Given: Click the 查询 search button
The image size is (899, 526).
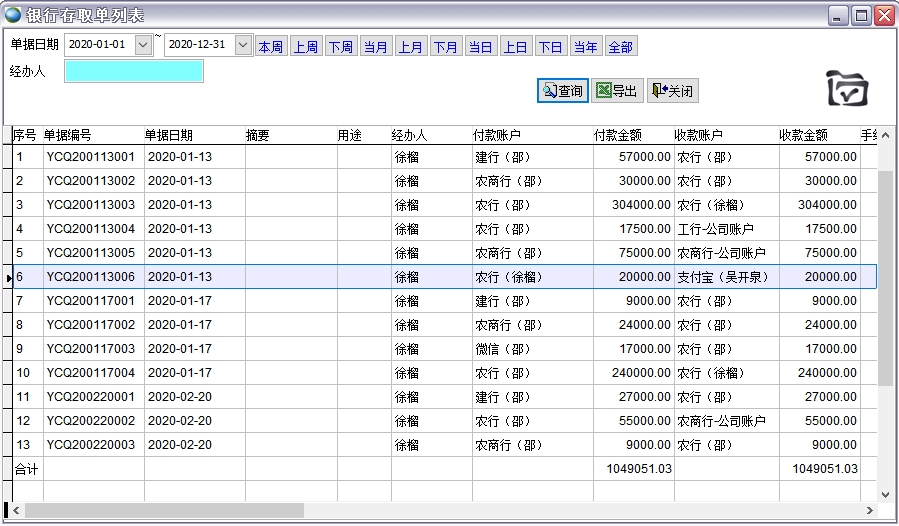Looking at the screenshot, I should [x=562, y=91].
